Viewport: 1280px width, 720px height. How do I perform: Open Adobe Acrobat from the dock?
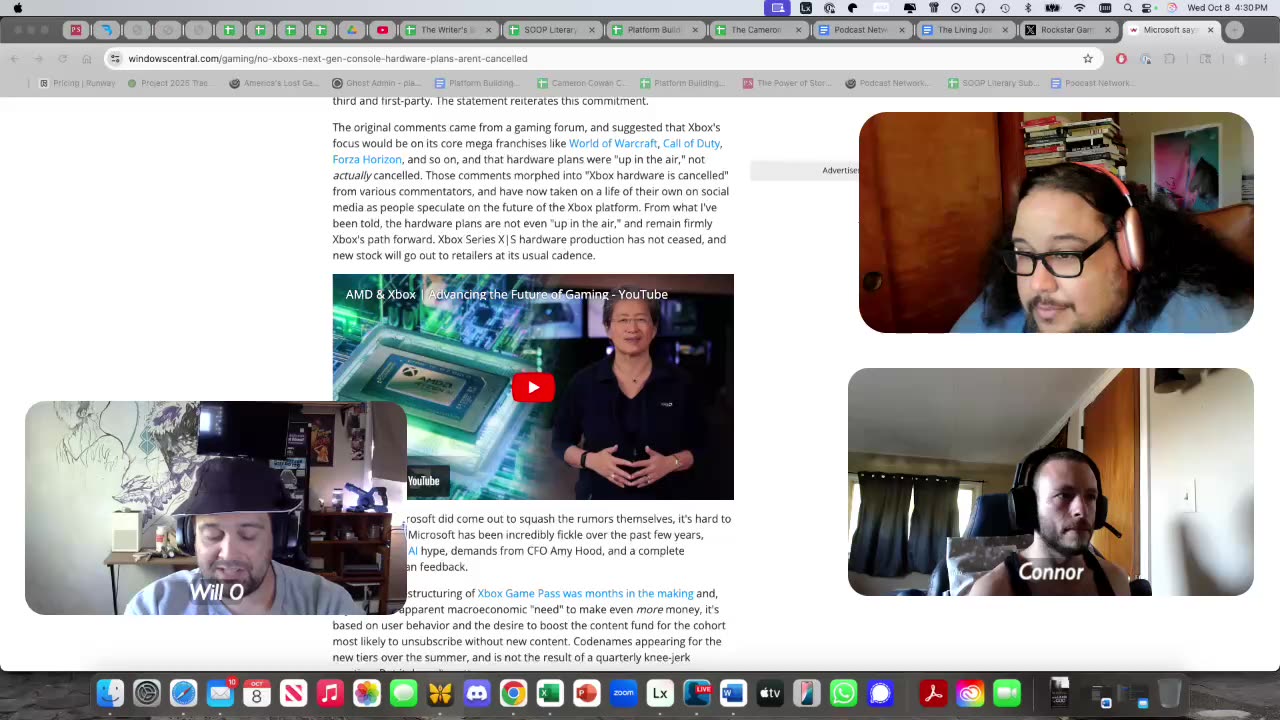934,692
